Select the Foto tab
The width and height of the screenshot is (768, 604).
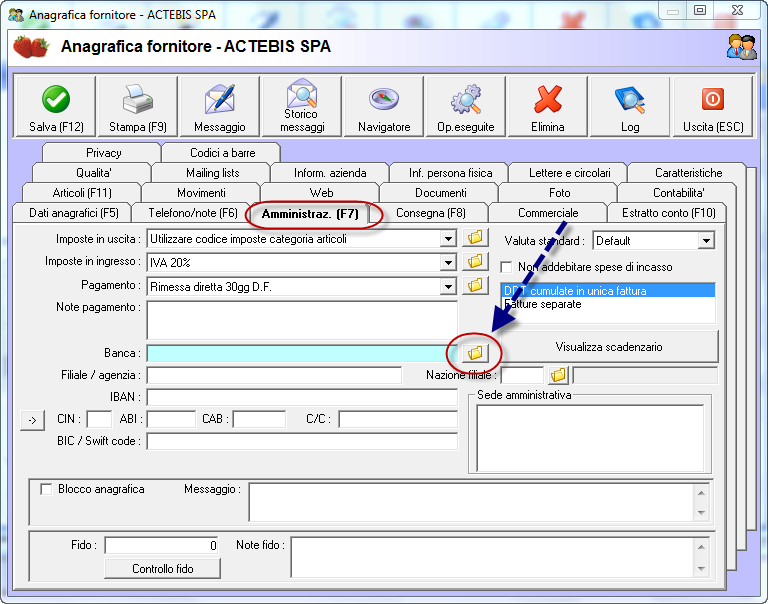[x=559, y=193]
